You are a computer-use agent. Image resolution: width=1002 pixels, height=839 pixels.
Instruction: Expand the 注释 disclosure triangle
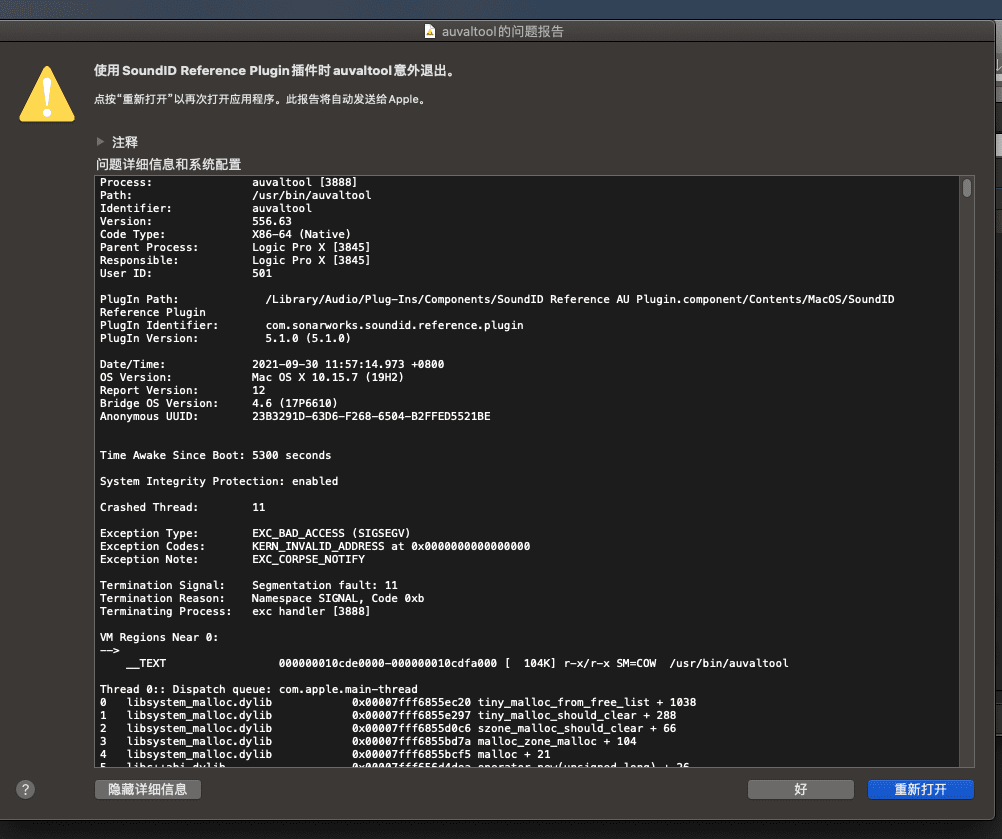point(100,142)
